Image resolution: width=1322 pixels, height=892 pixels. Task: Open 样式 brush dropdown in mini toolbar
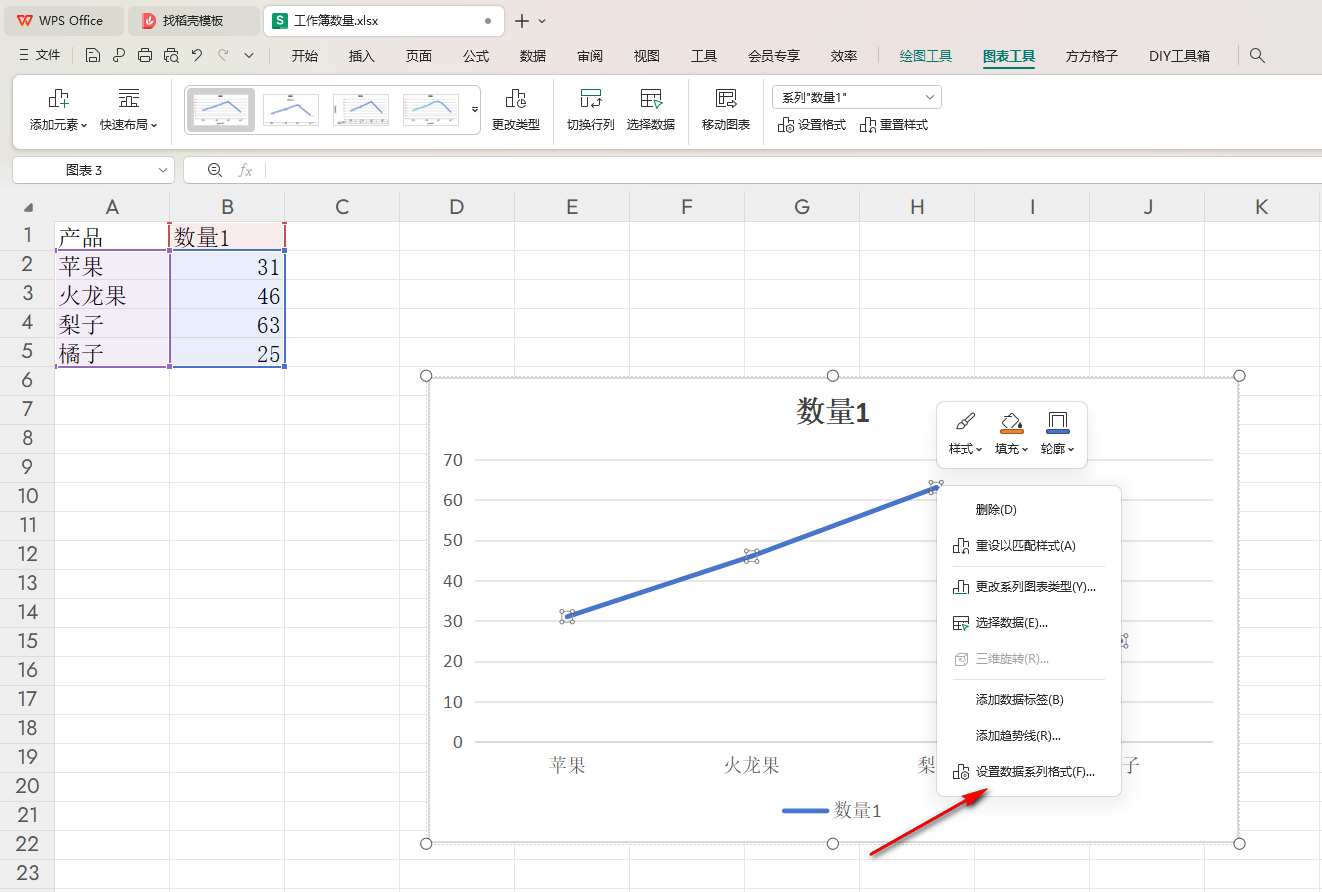(x=965, y=432)
